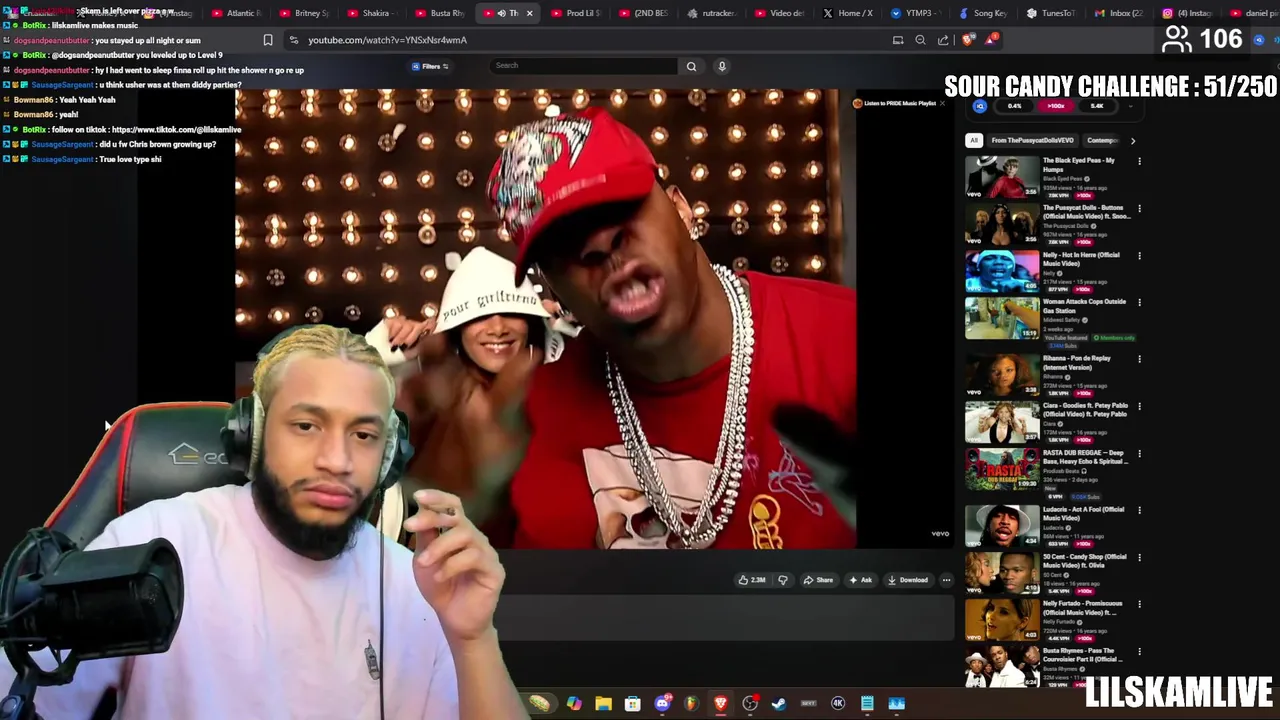Image resolution: width=1280 pixels, height=720 pixels.
Task: Click the blue IQ extension icon
Action: tap(980, 106)
